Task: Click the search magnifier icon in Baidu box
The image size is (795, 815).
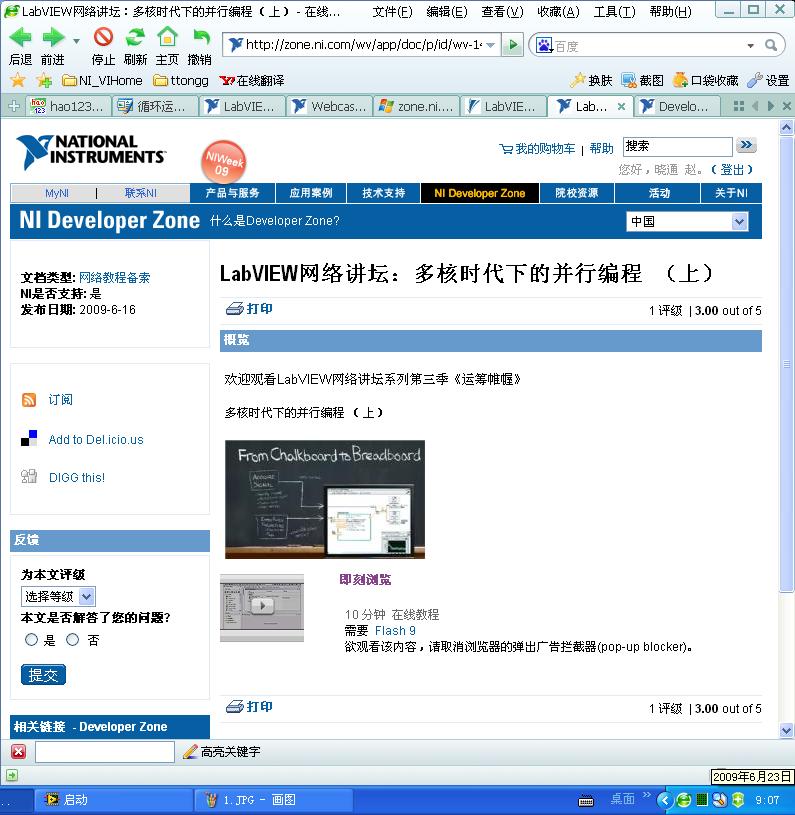Action: point(771,46)
